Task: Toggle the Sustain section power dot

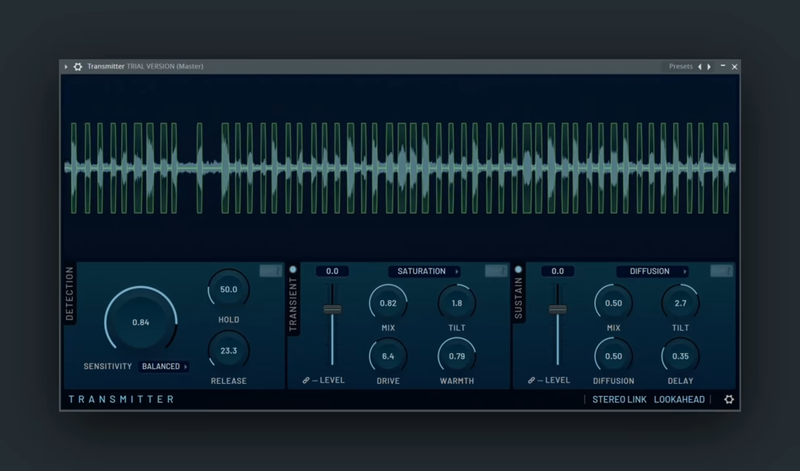Action: coord(518,269)
